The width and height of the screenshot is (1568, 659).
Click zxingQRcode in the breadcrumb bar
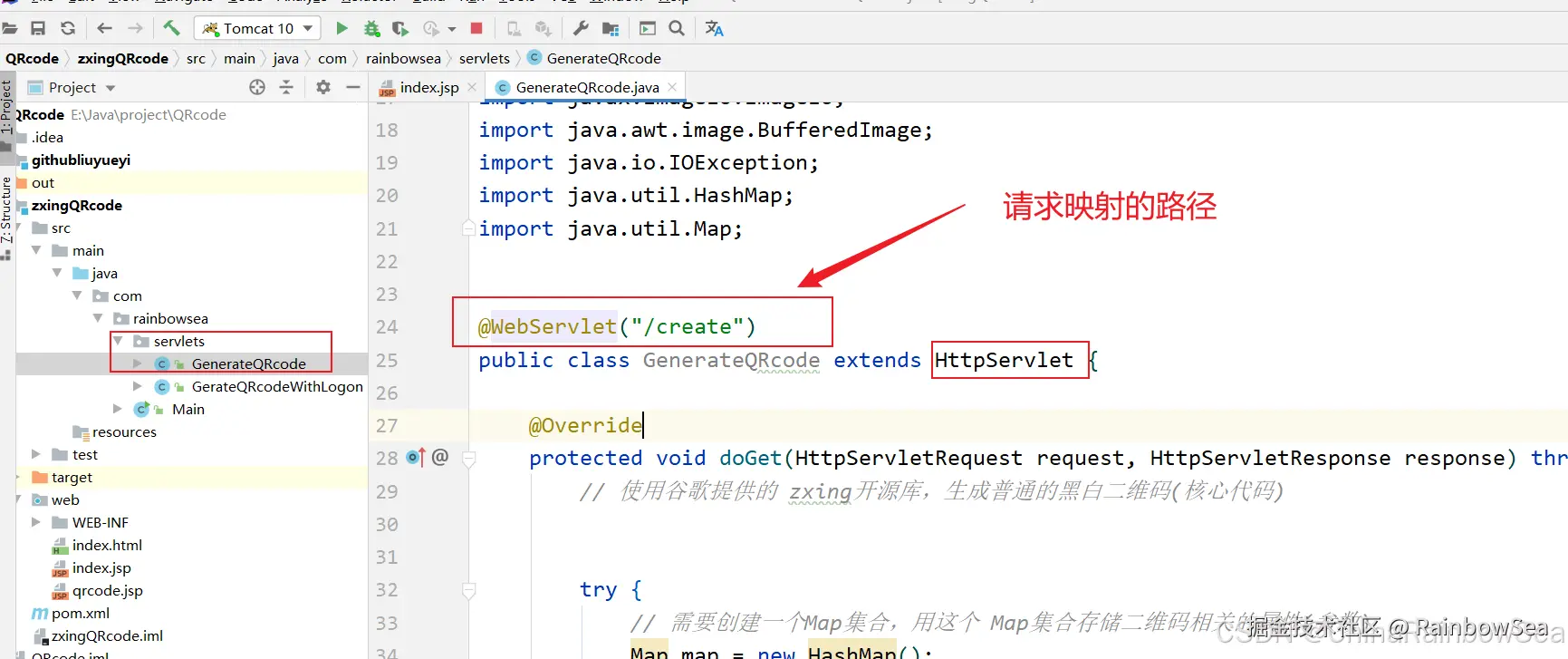(123, 58)
